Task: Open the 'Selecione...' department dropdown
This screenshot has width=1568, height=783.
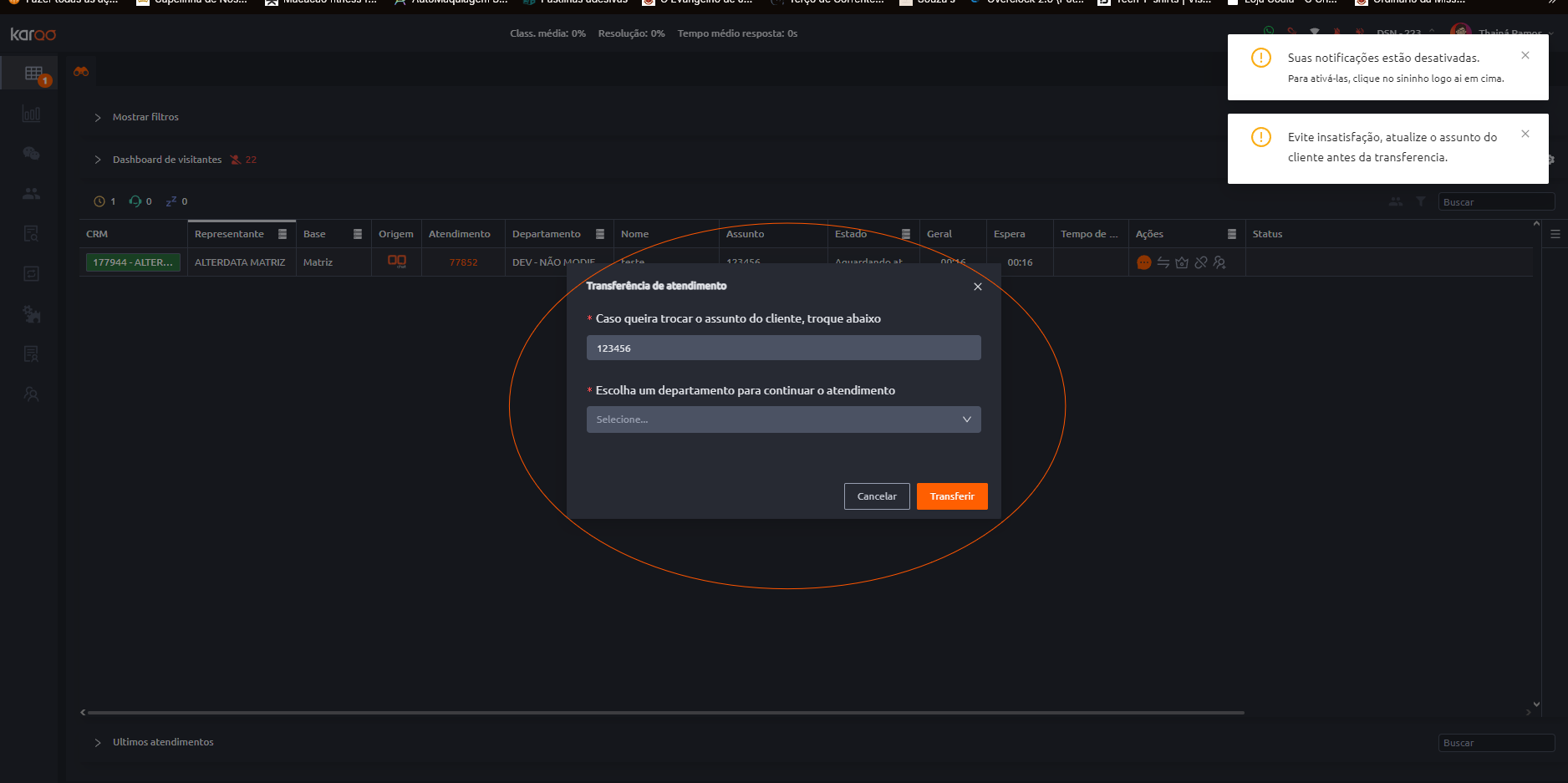Action: click(x=783, y=419)
